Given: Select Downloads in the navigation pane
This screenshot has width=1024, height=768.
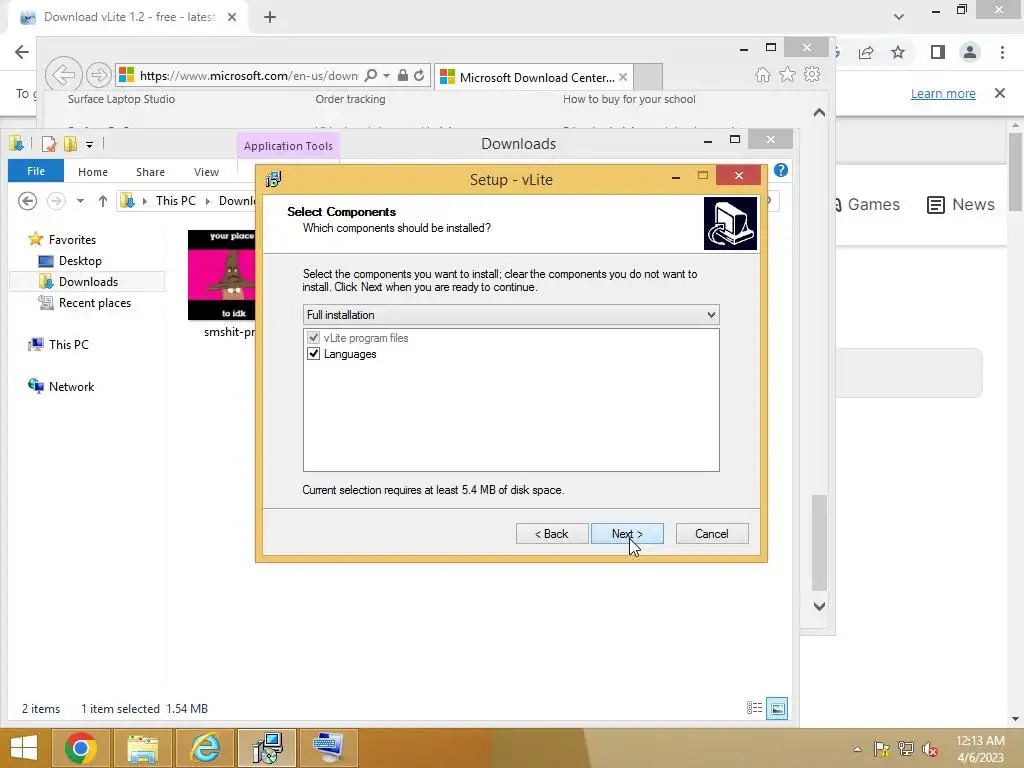Looking at the screenshot, I should 88,281.
